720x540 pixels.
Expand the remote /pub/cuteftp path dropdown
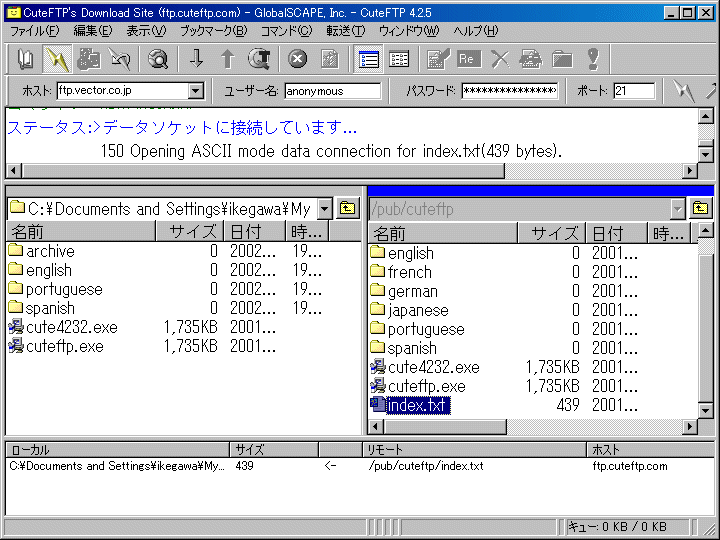coord(677,209)
